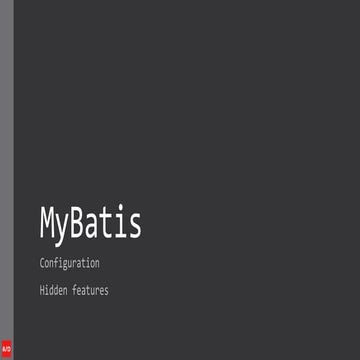The image size is (360, 360).
Task: Select the Hidden features subtitle line
Action: pyautogui.click(x=74, y=290)
